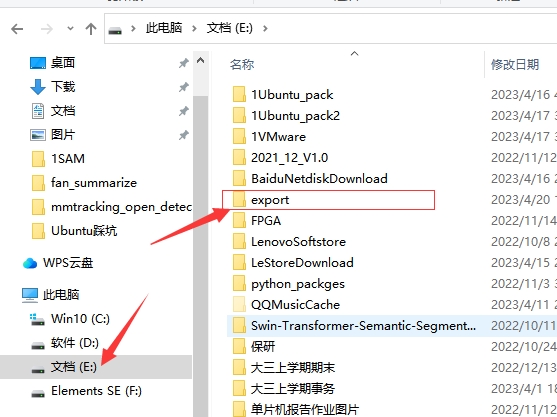Open recent locations dropdown chevron
Viewport: 557px width, 417px height.
(x=70, y=28)
